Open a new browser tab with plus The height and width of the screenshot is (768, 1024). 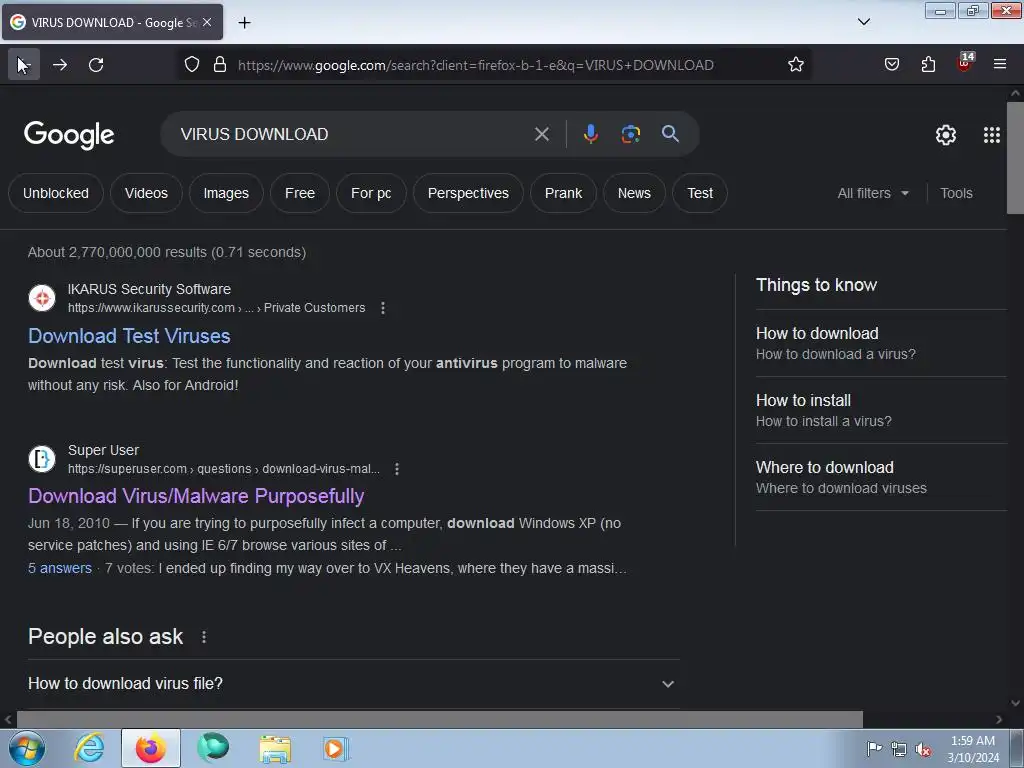pos(244,23)
